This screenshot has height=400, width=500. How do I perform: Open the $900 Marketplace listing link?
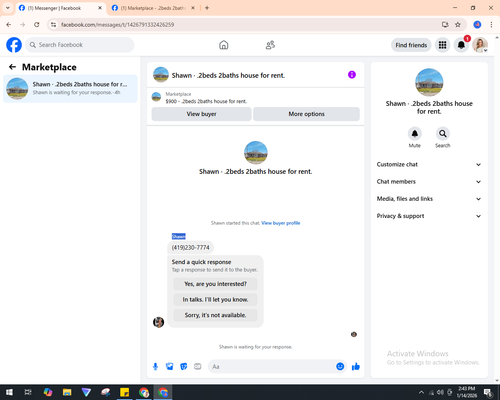206,101
